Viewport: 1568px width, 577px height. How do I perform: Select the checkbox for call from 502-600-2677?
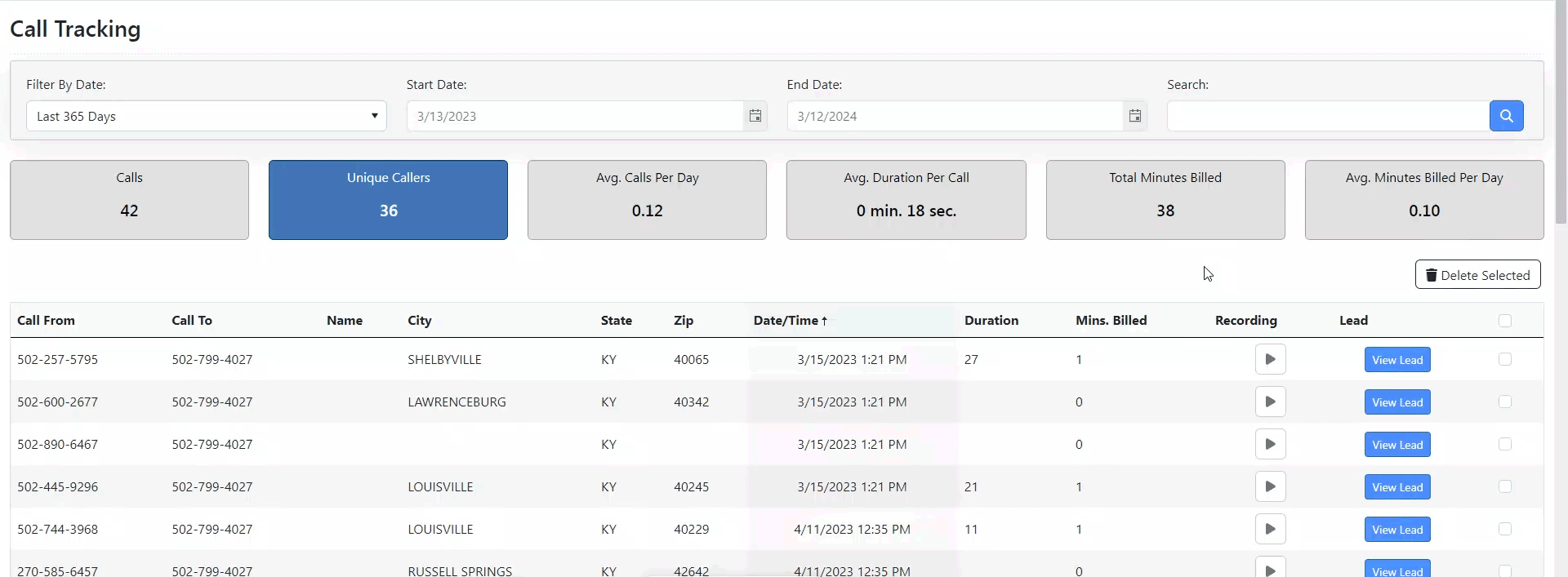pos(1505,402)
